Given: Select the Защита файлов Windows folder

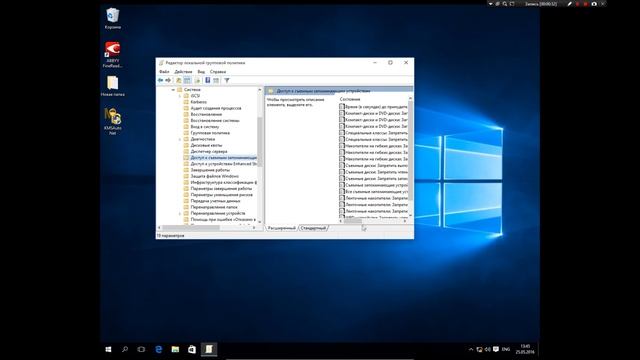Looking at the screenshot, I should (x=214, y=176).
